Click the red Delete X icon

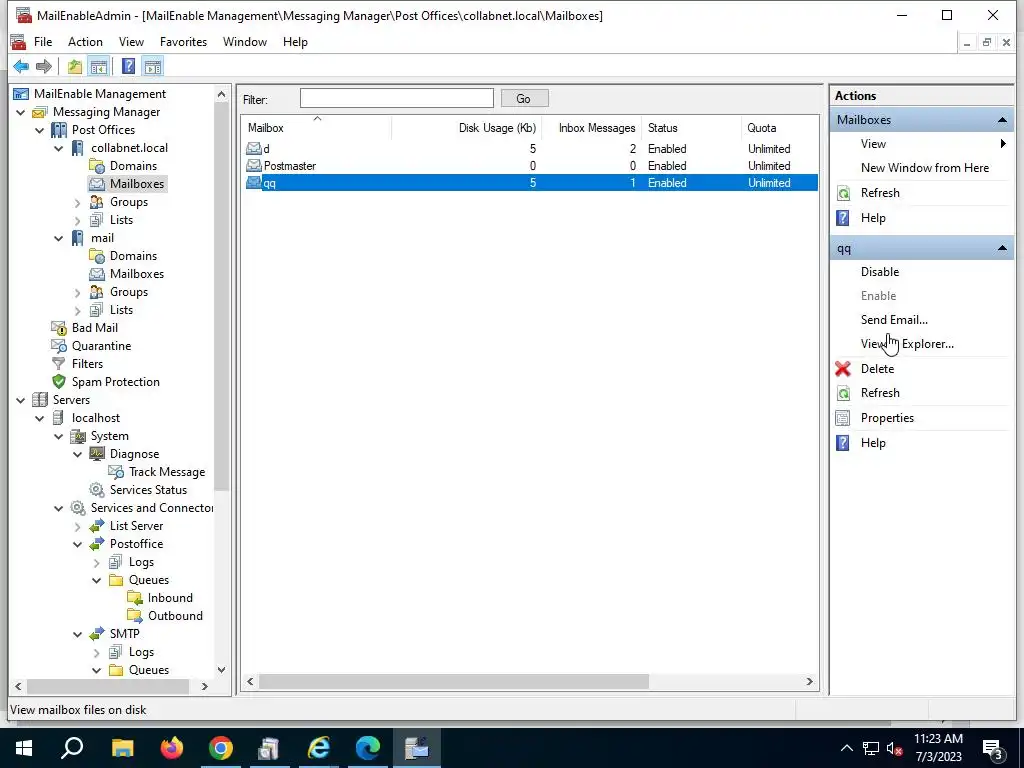(843, 369)
